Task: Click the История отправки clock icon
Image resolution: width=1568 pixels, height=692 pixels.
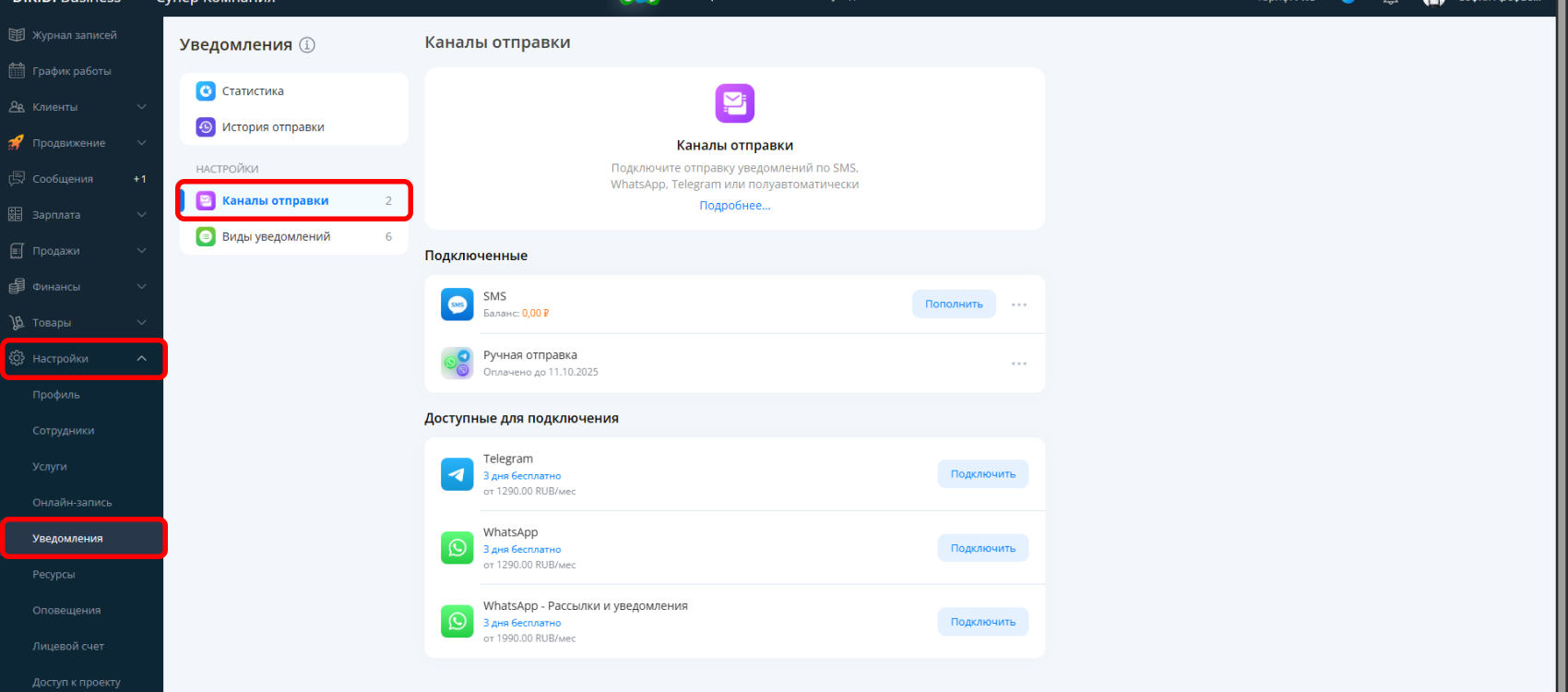Action: pos(206,127)
